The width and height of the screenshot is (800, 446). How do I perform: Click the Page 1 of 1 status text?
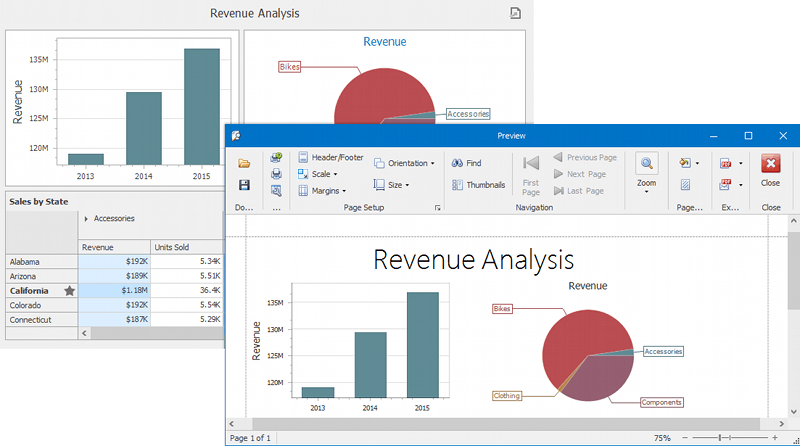pyautogui.click(x=250, y=438)
